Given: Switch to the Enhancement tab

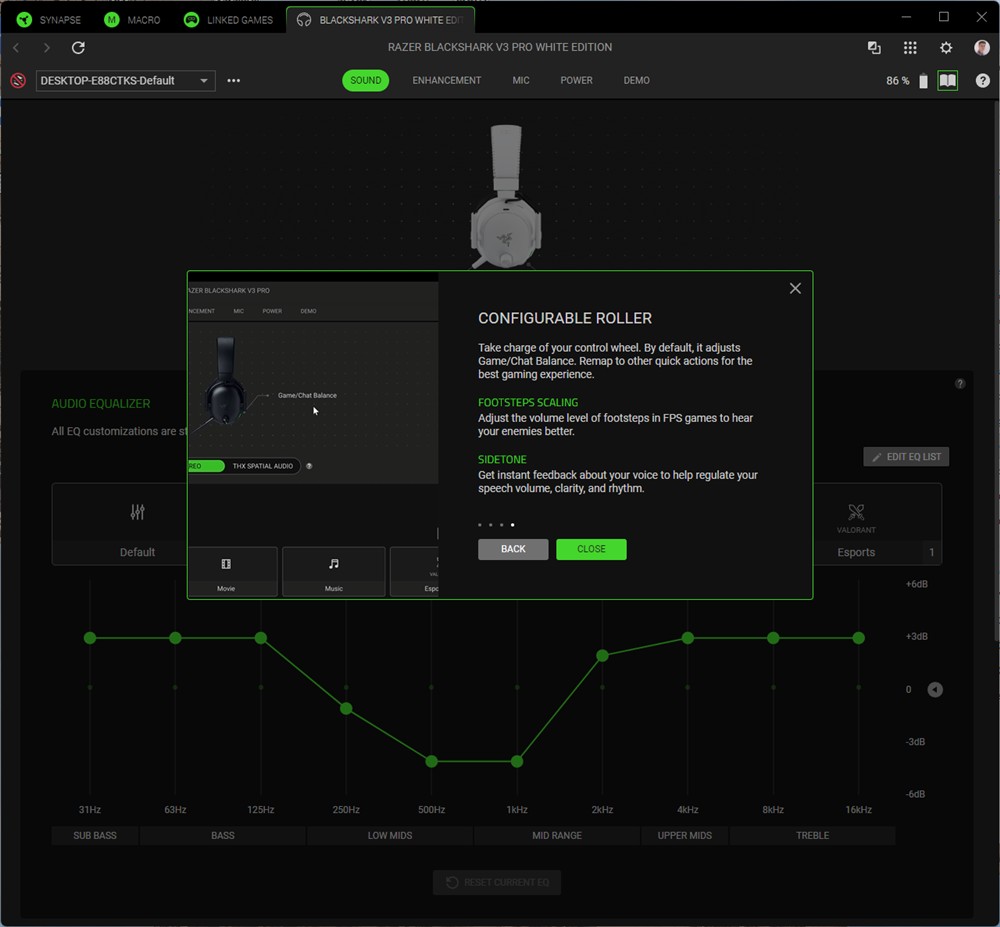Looking at the screenshot, I should click(x=446, y=81).
